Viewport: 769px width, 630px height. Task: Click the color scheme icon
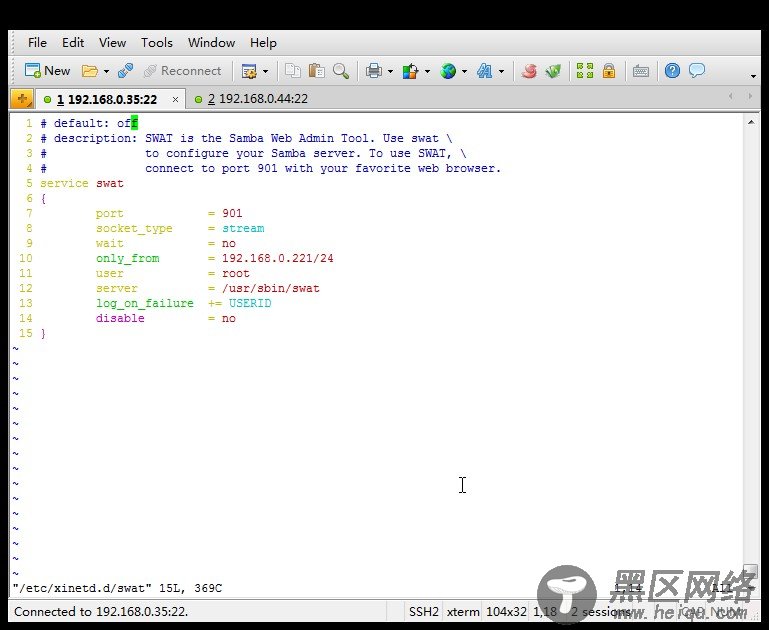(410, 71)
